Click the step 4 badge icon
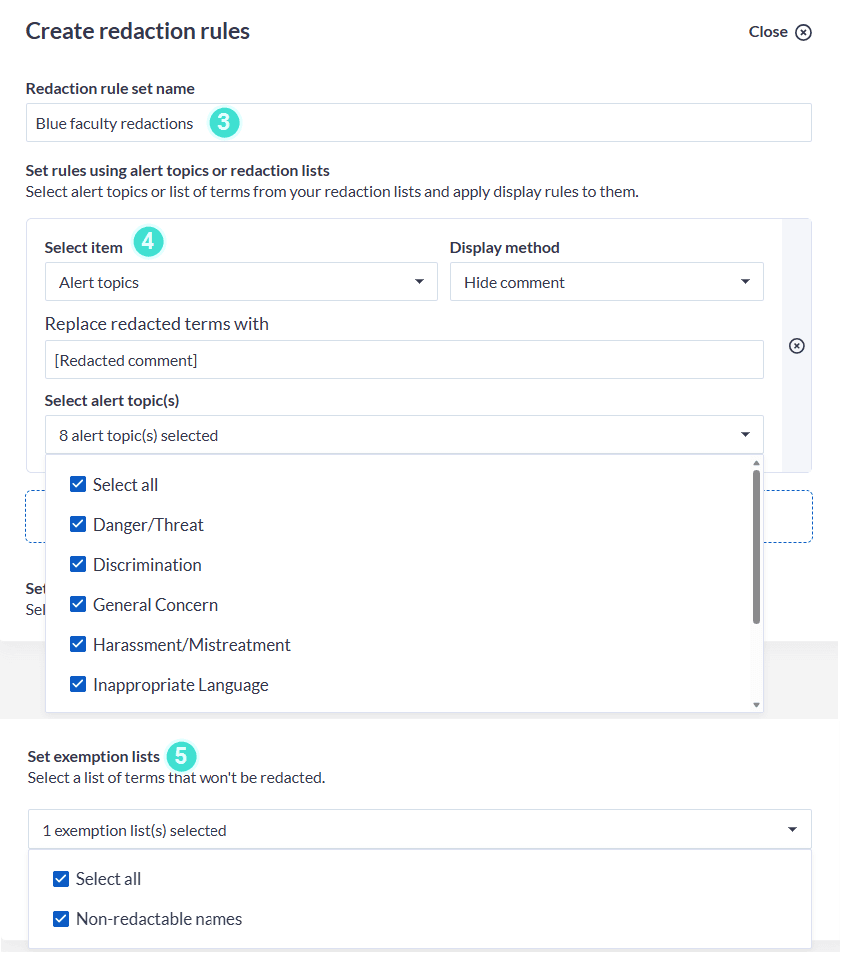The image size is (850, 962). 148,242
